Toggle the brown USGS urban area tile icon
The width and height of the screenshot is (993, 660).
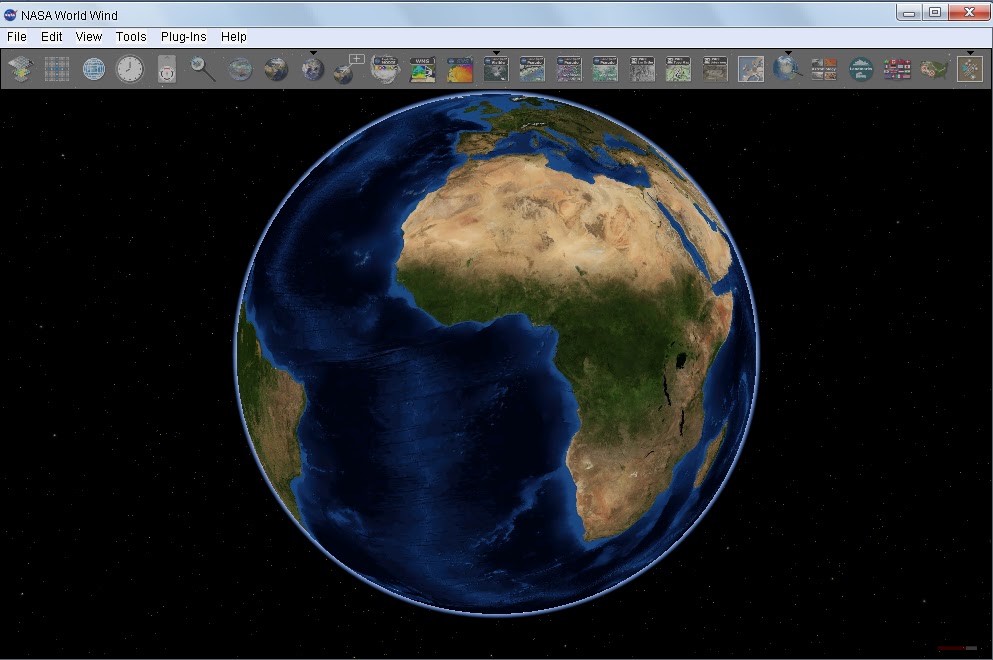[715, 69]
